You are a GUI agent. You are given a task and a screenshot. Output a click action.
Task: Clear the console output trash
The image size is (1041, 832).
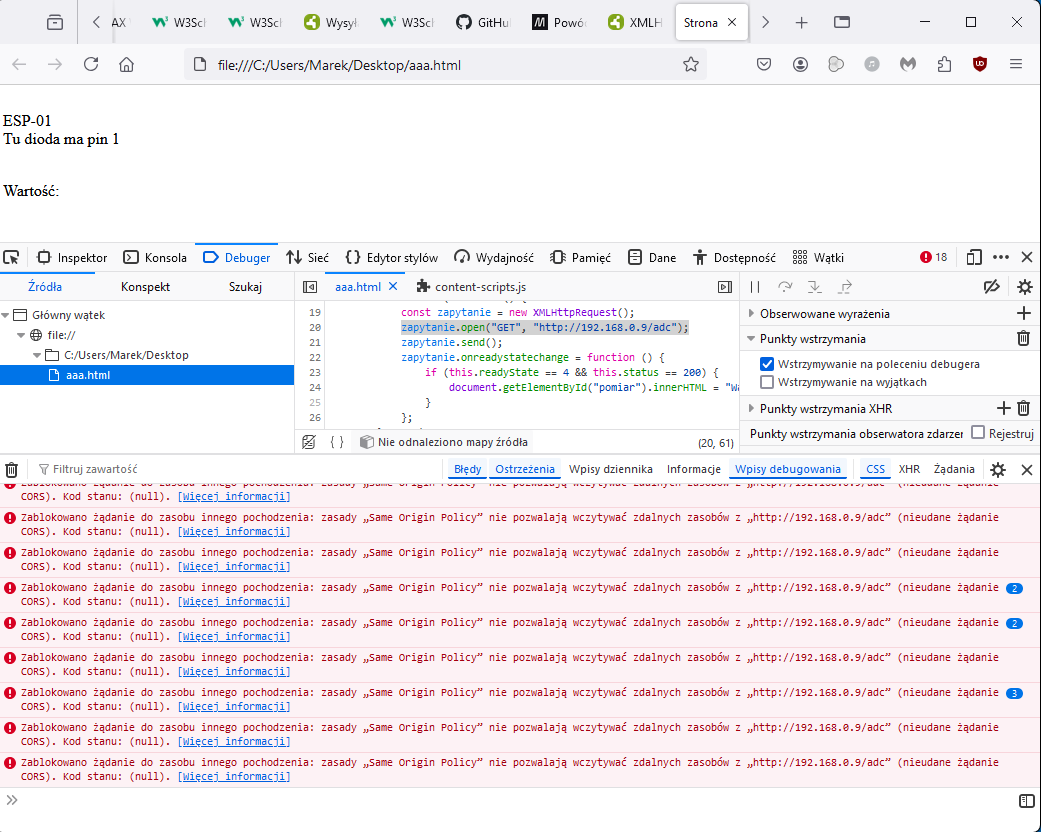pyautogui.click(x=11, y=469)
